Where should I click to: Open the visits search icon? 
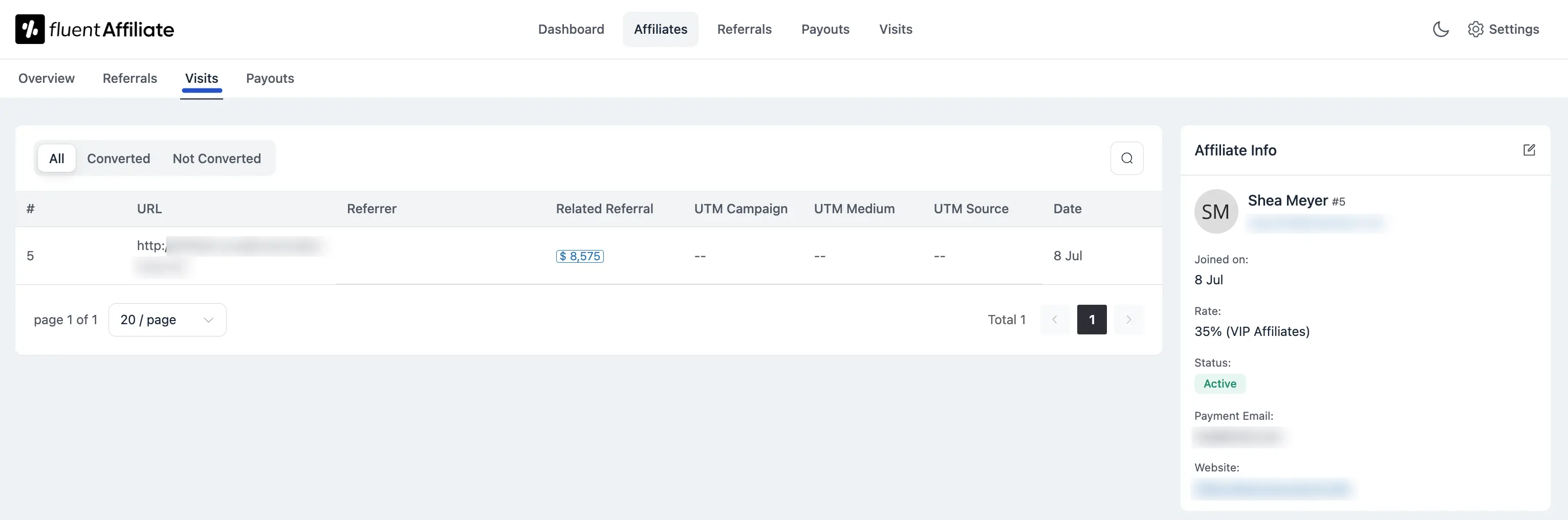pyautogui.click(x=1127, y=157)
